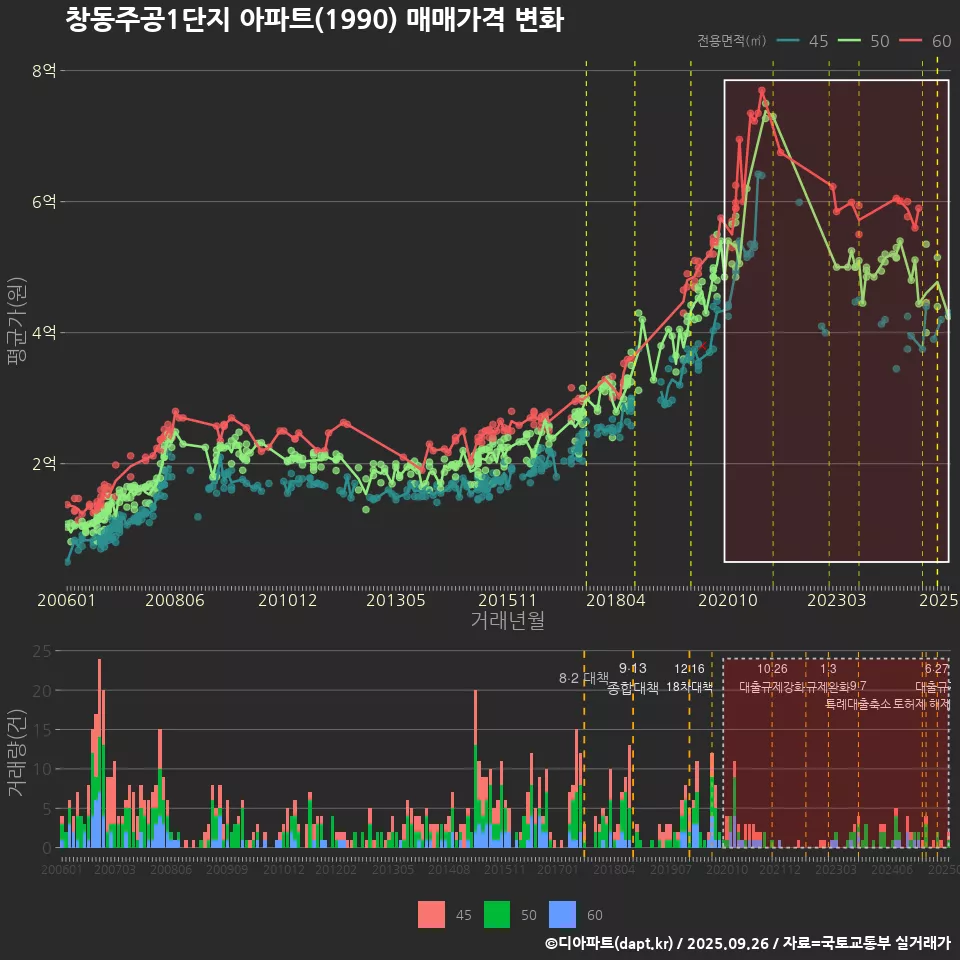Click the 6·27 annotation label
Image resolution: width=960 pixels, height=960 pixels.
click(936, 669)
